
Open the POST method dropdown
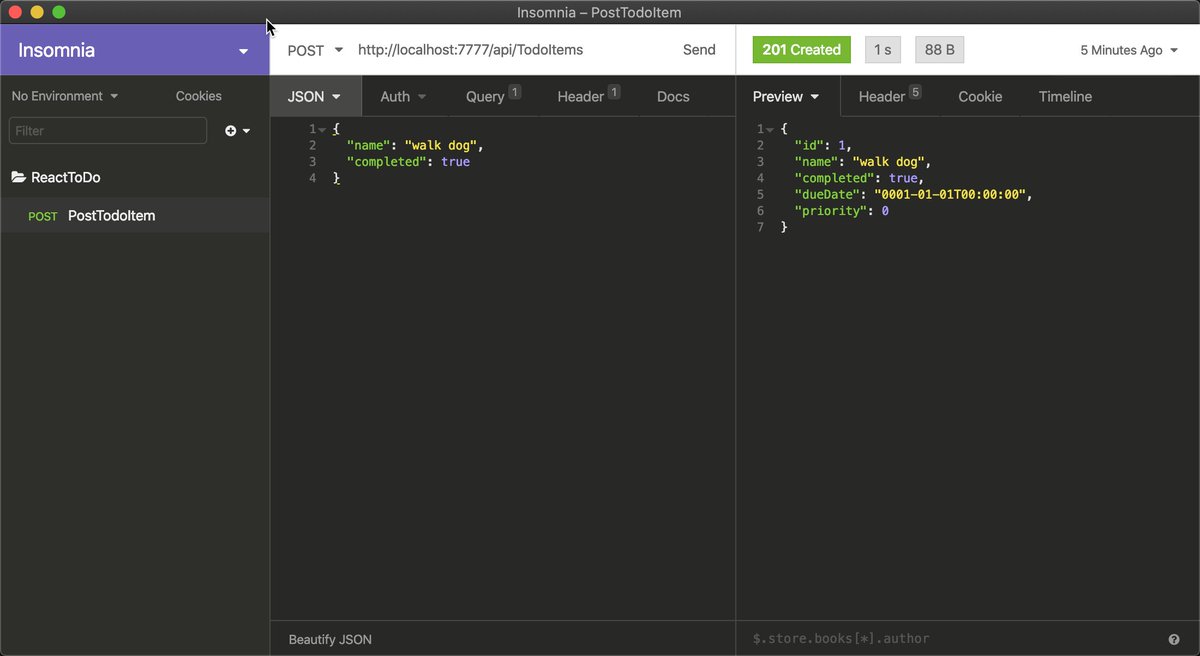pyautogui.click(x=315, y=50)
